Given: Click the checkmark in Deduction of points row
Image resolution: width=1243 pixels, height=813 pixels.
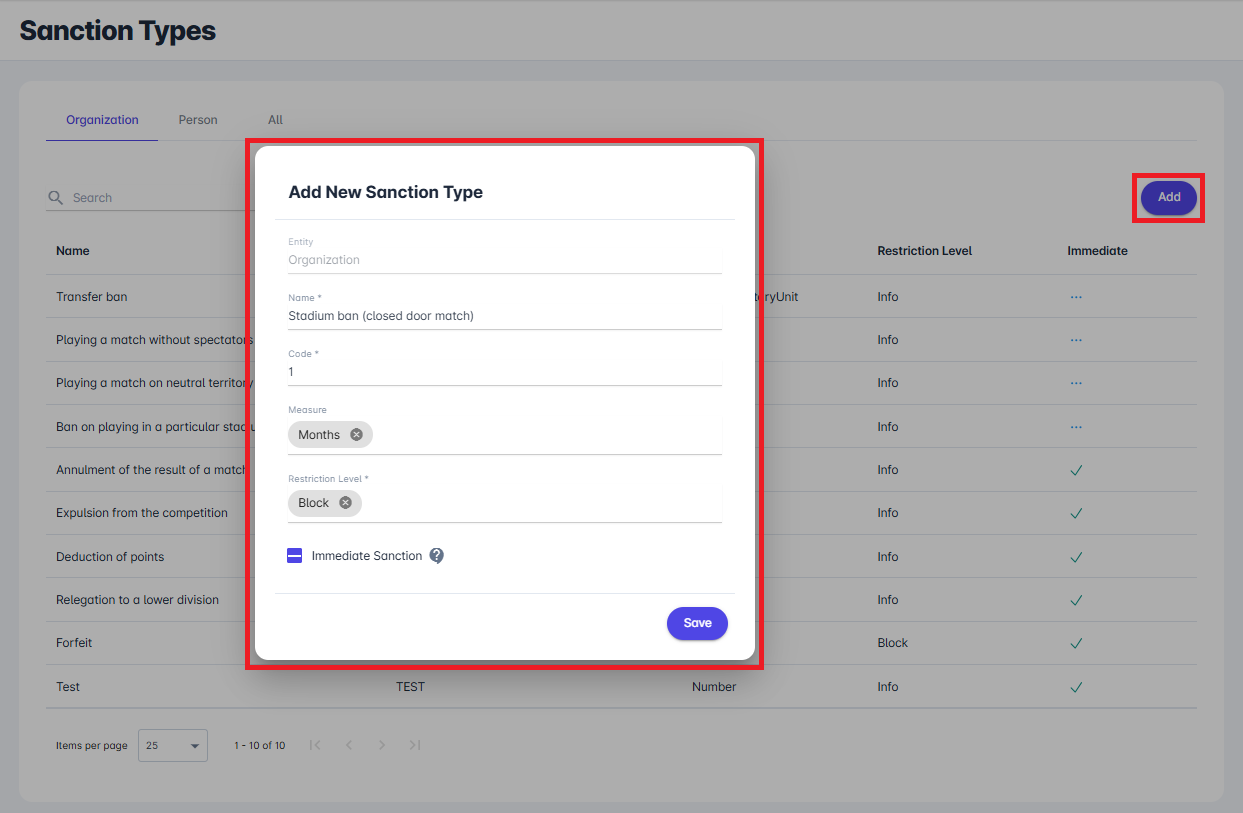Looking at the screenshot, I should [x=1076, y=557].
